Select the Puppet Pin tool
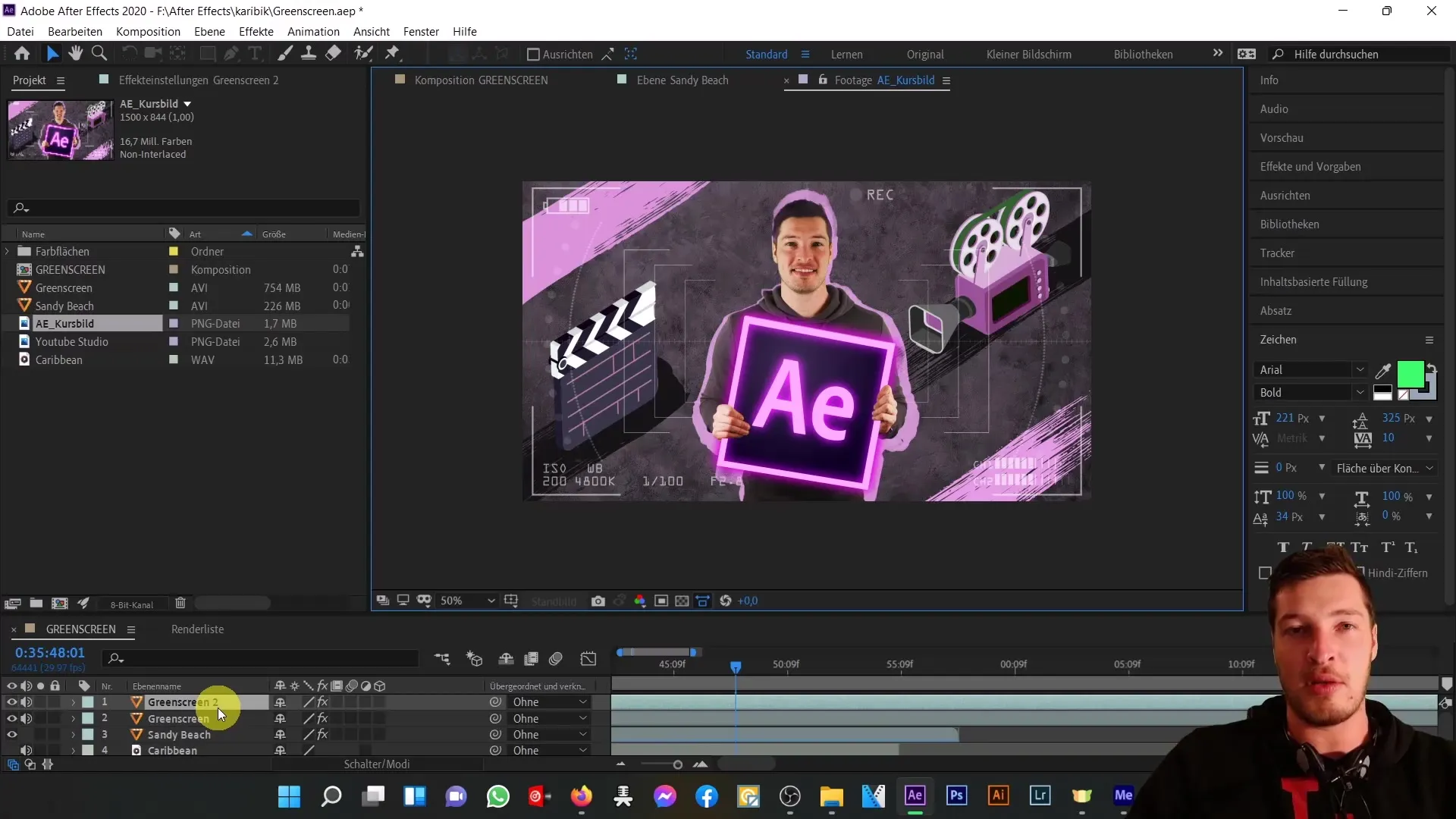This screenshot has width=1456, height=819. pyautogui.click(x=392, y=54)
